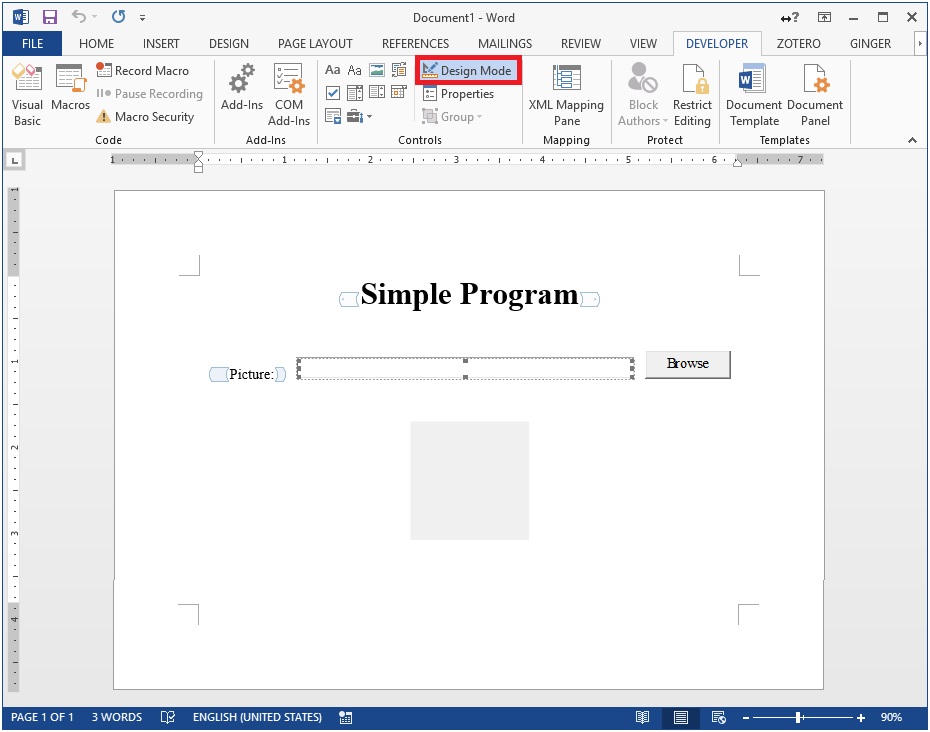Expand the Legacy Tools dropdown
This screenshot has width=930, height=732.
point(359,117)
